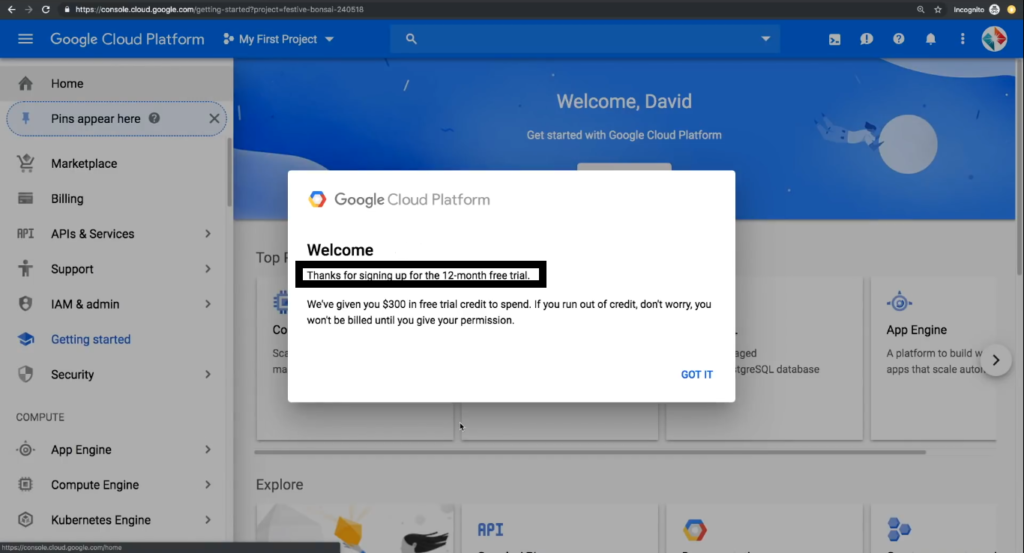Click the IAM & admin shield icon

(x=25, y=304)
